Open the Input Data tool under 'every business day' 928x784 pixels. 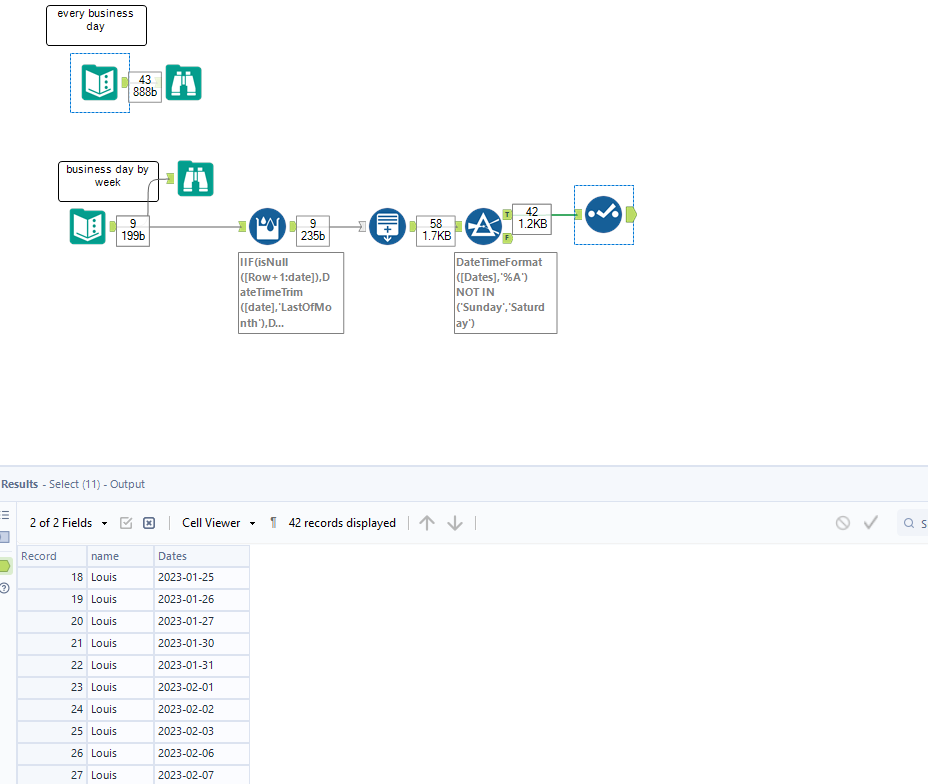click(99, 82)
